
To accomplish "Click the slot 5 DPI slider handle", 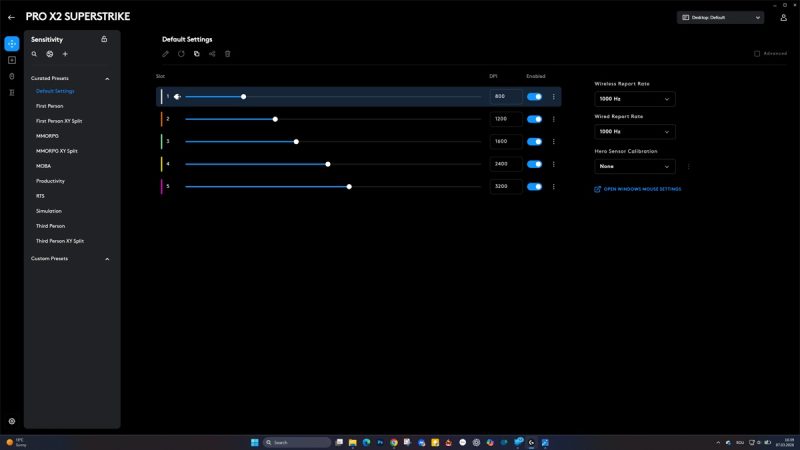I will click(x=349, y=186).
